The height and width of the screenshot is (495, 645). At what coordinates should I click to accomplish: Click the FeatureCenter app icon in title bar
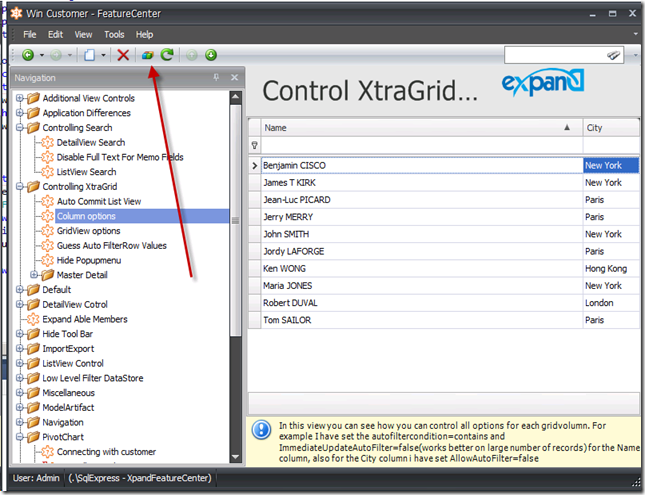pos(16,13)
